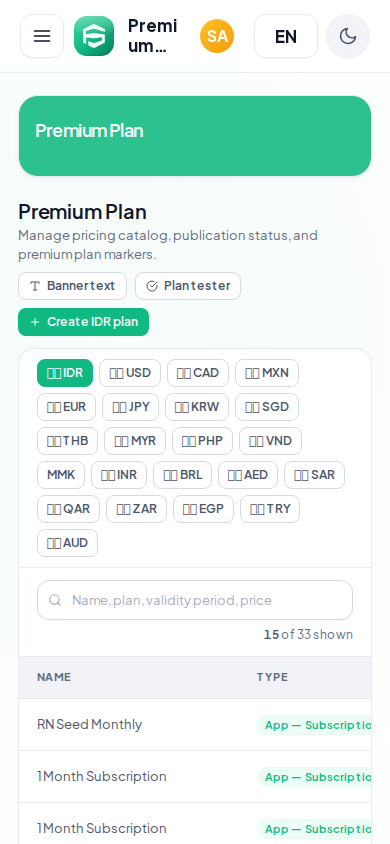This screenshot has height=844, width=390.
Task: Select the IDR currency tab
Action: (65, 373)
